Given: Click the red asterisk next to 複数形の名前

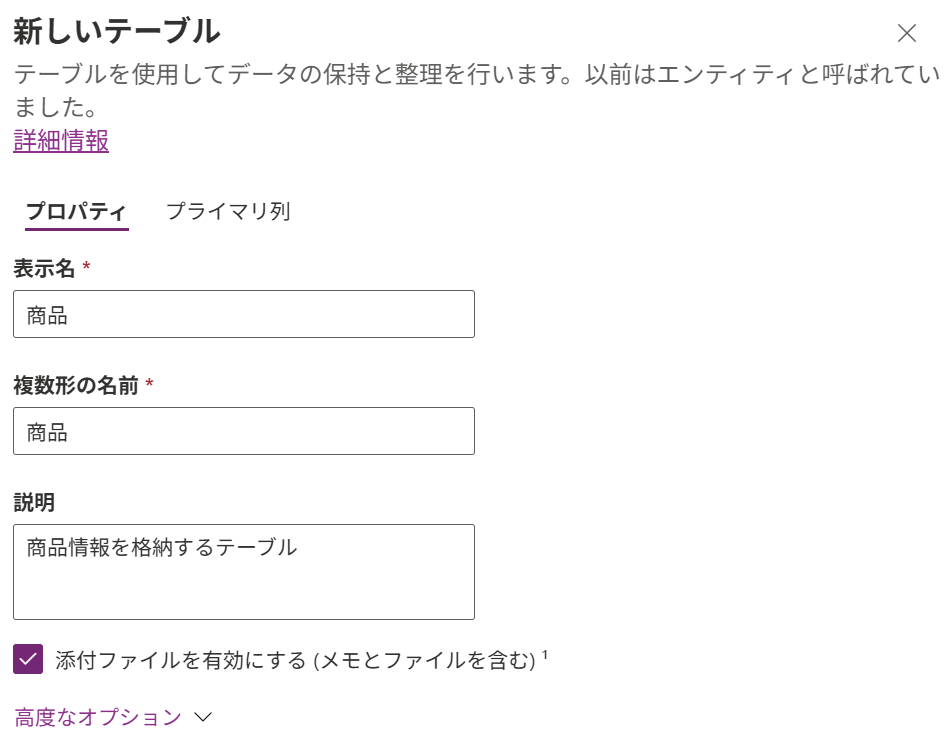Looking at the screenshot, I should click(149, 384).
